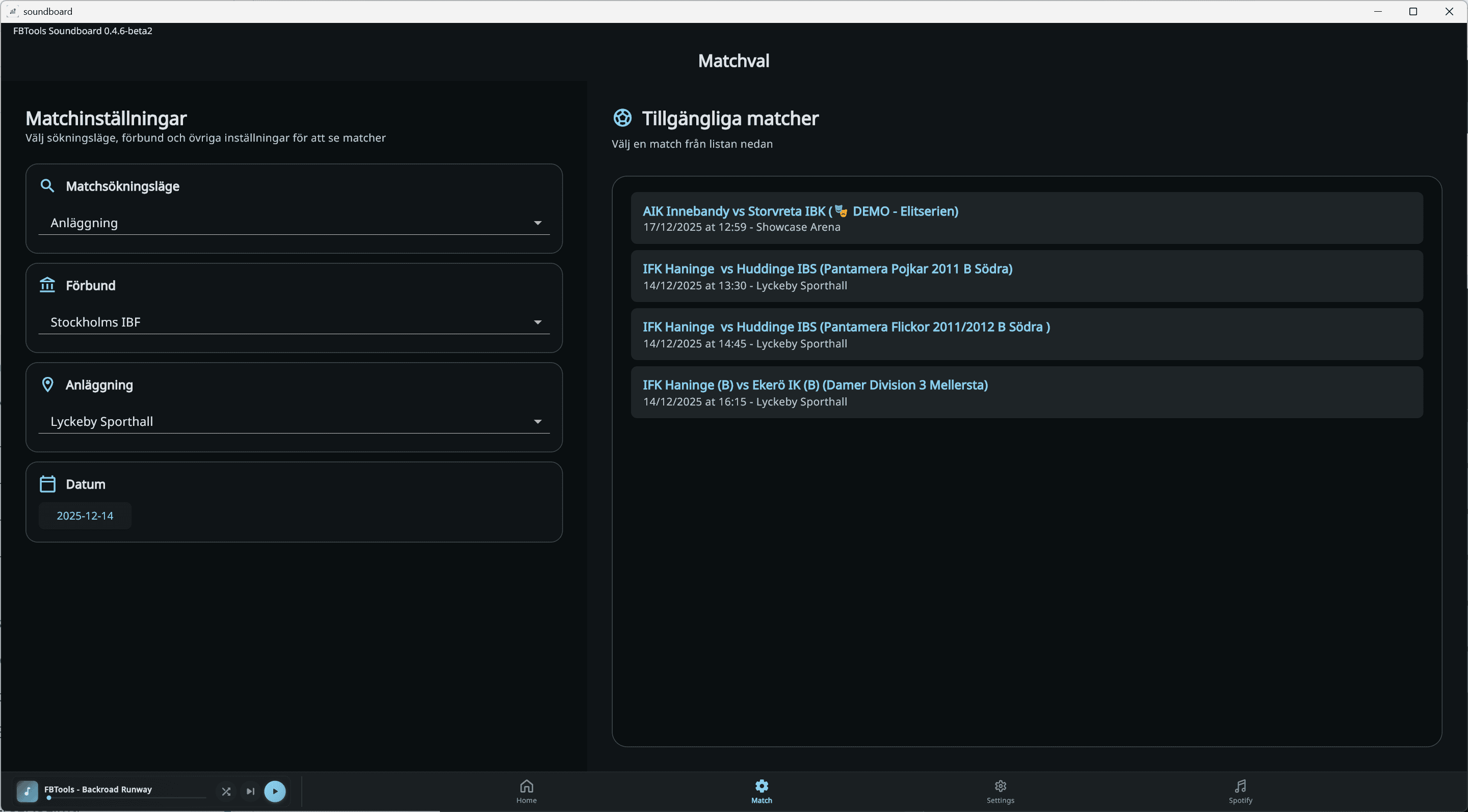Viewport: 1468px width, 812px height.
Task: Toggle shuffle in the mini player
Action: coord(226,791)
